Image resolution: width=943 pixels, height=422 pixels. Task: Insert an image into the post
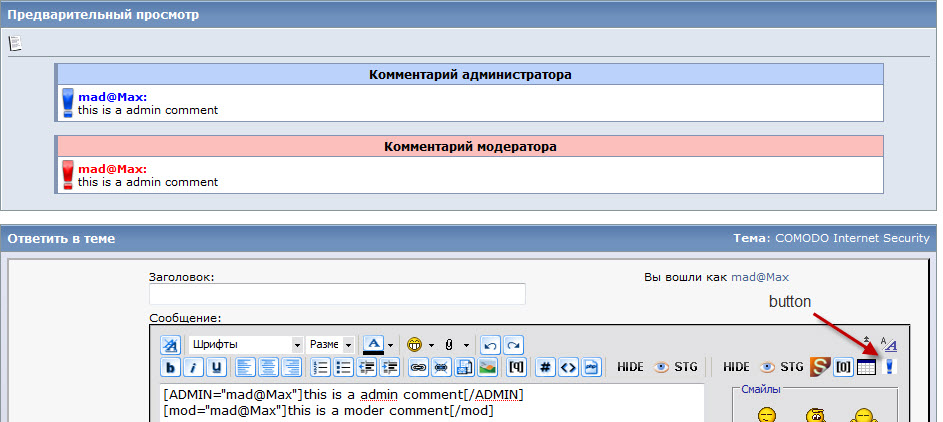487,367
